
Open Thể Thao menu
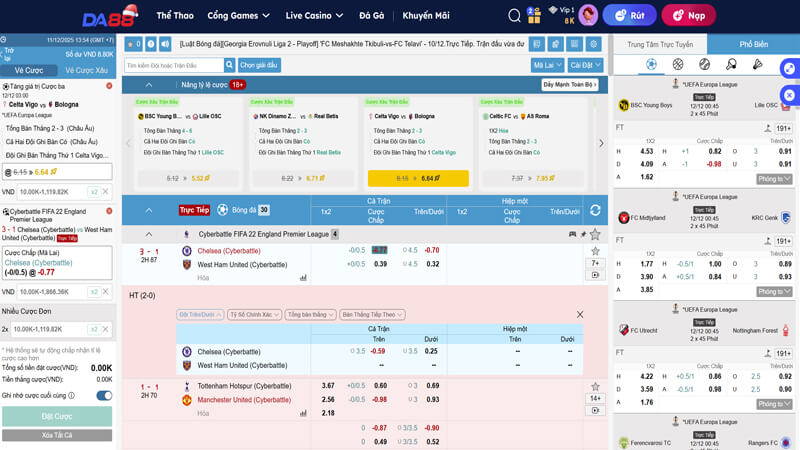point(175,15)
